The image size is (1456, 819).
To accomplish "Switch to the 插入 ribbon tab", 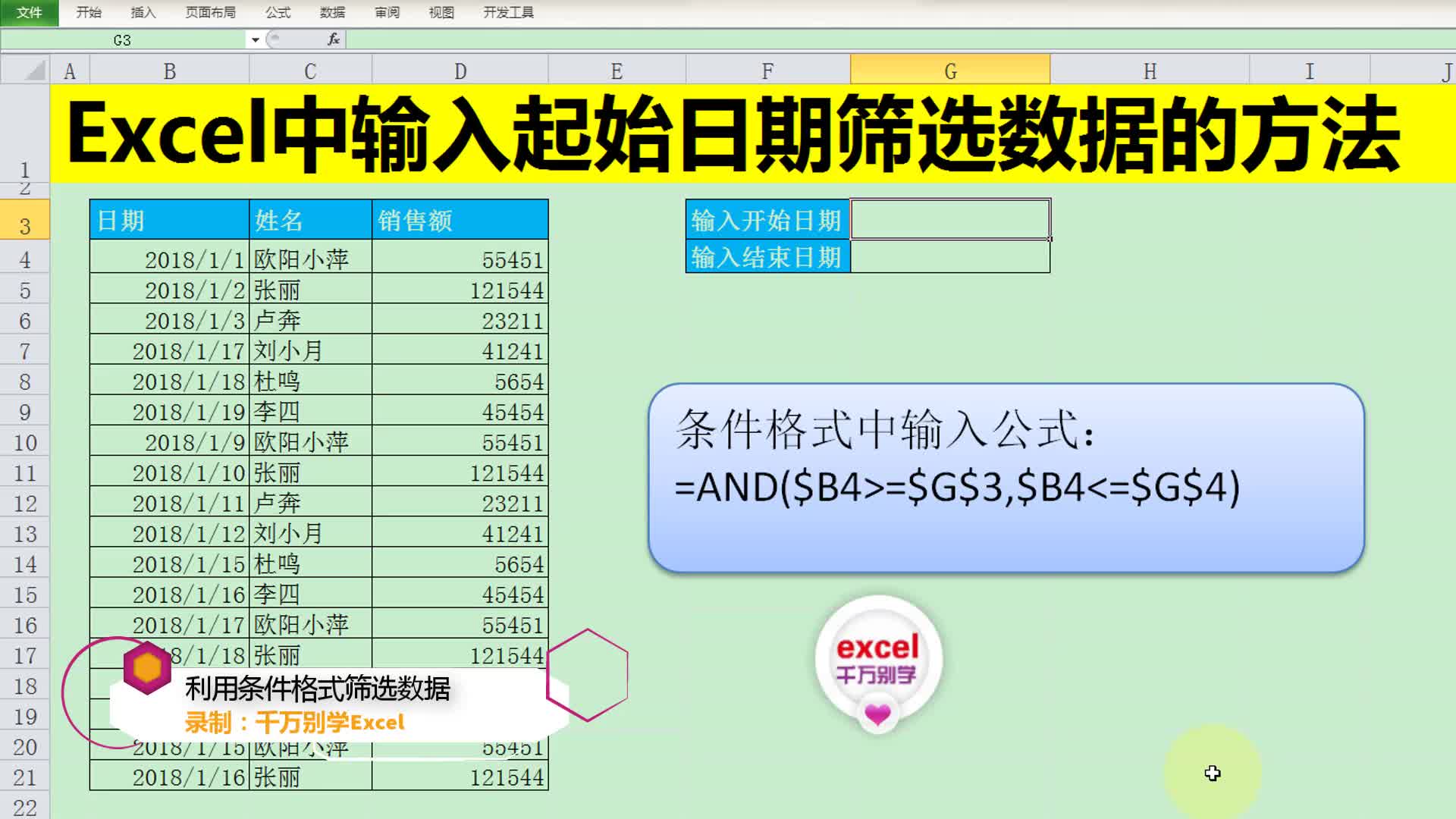I will coord(143,12).
